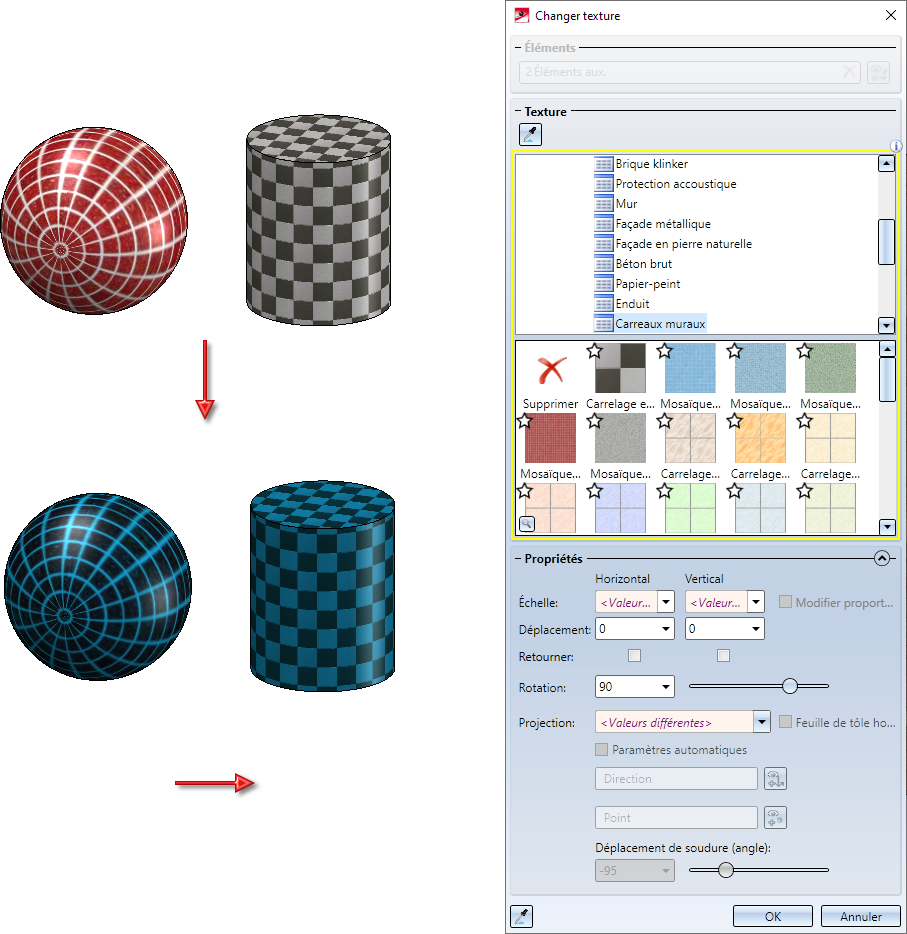The image size is (907, 934).
Task: Select Brique klinker in category list
Action: pyautogui.click(x=652, y=164)
